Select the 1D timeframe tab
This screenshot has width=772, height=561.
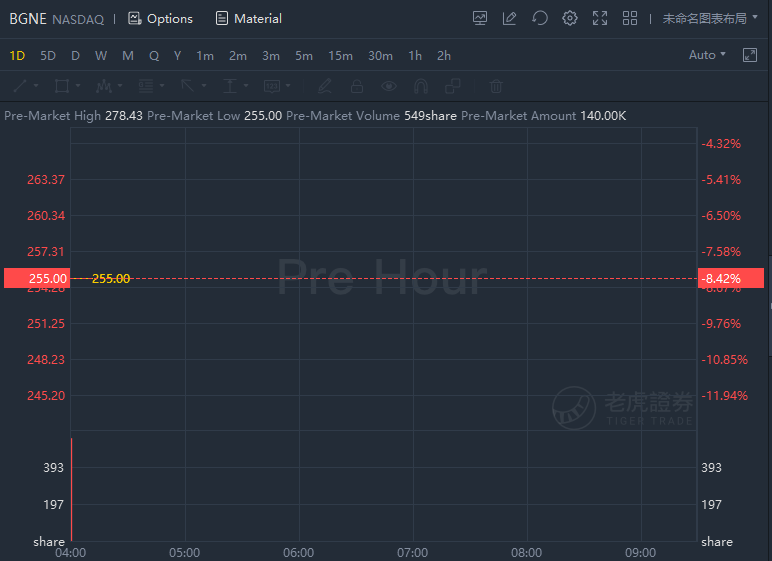pyautogui.click(x=17, y=56)
